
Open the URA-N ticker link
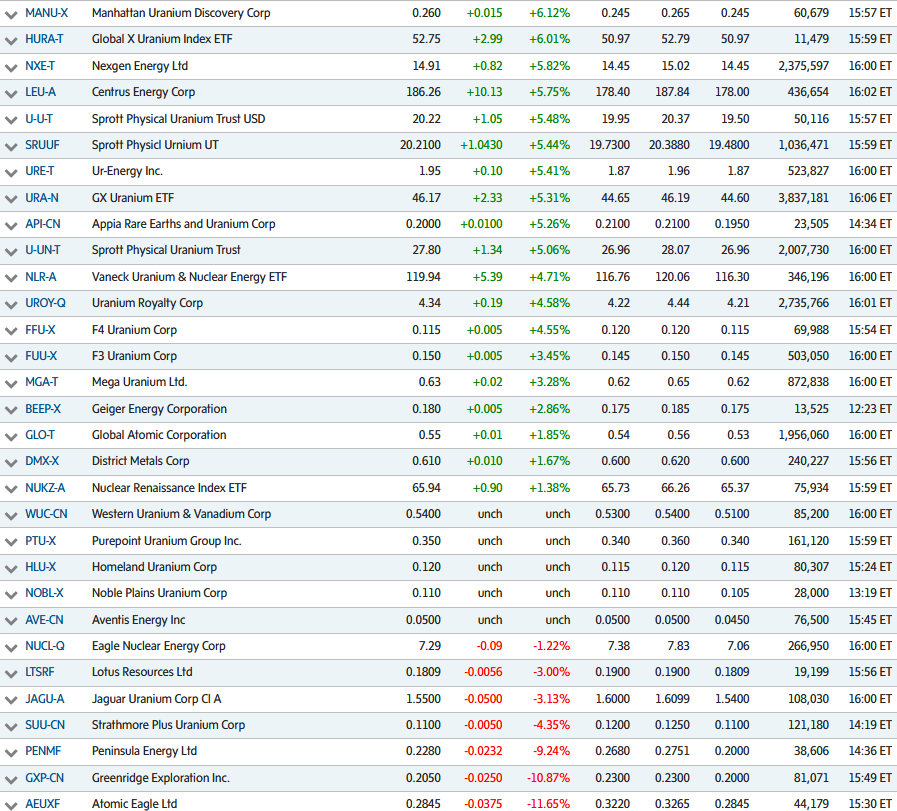(x=42, y=198)
